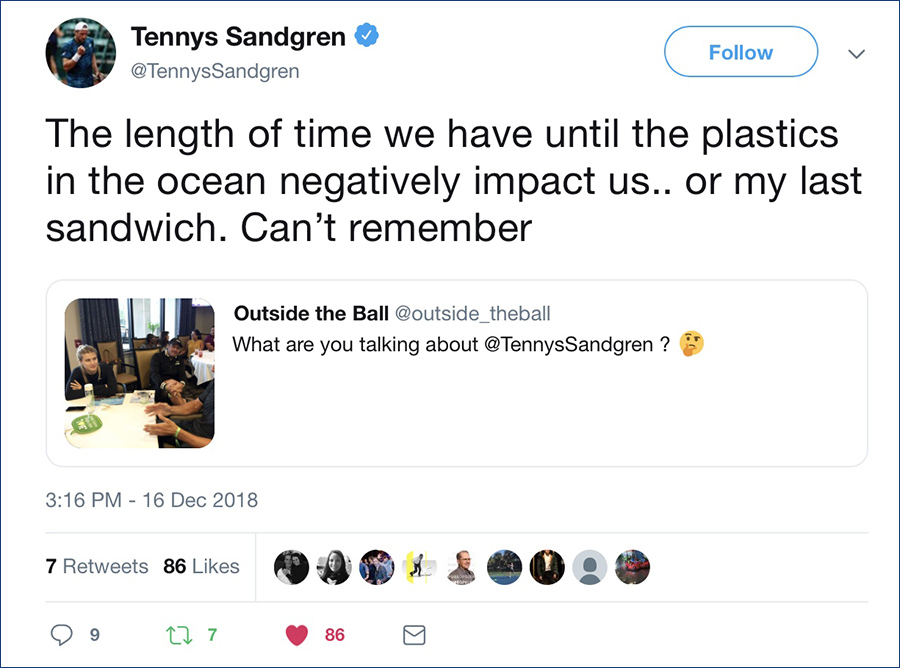Open Tennys Sandgren's profile picture
The width and height of the screenshot is (900, 668).
81,53
